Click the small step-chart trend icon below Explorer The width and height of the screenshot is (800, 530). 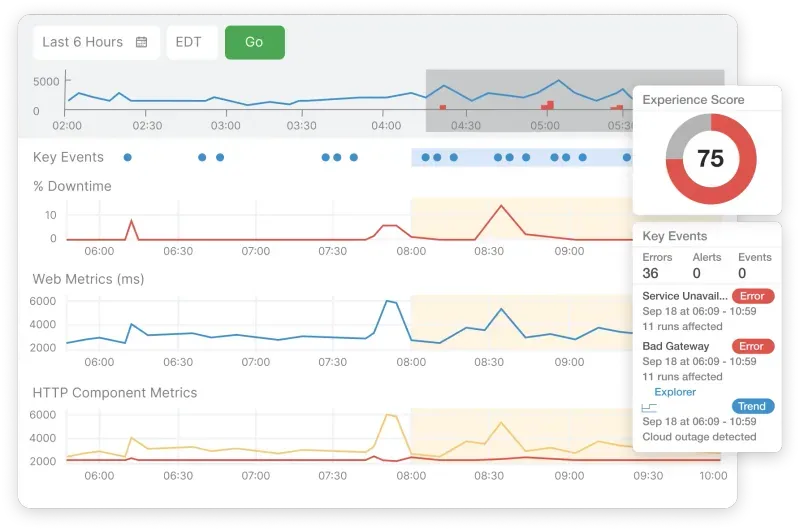click(x=649, y=408)
